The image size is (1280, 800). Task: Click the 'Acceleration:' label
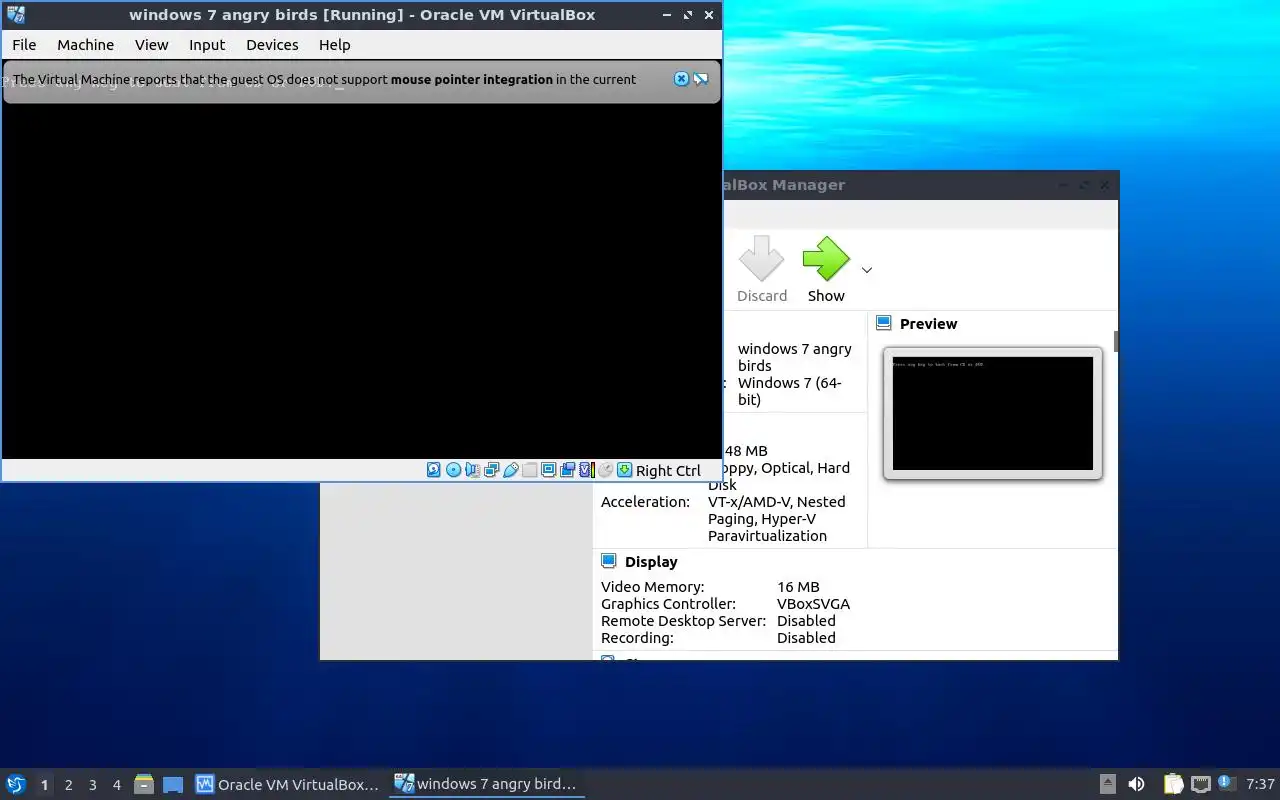point(645,502)
